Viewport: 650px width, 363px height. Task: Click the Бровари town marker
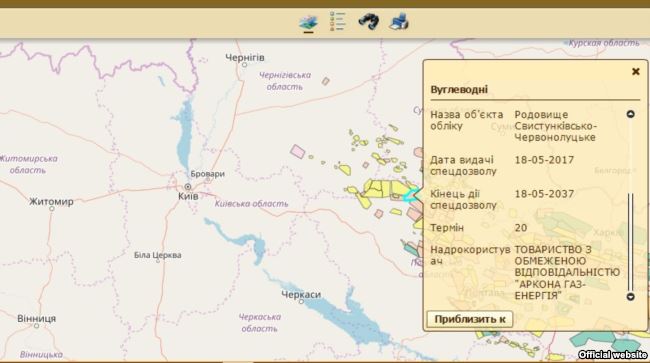coord(208,181)
